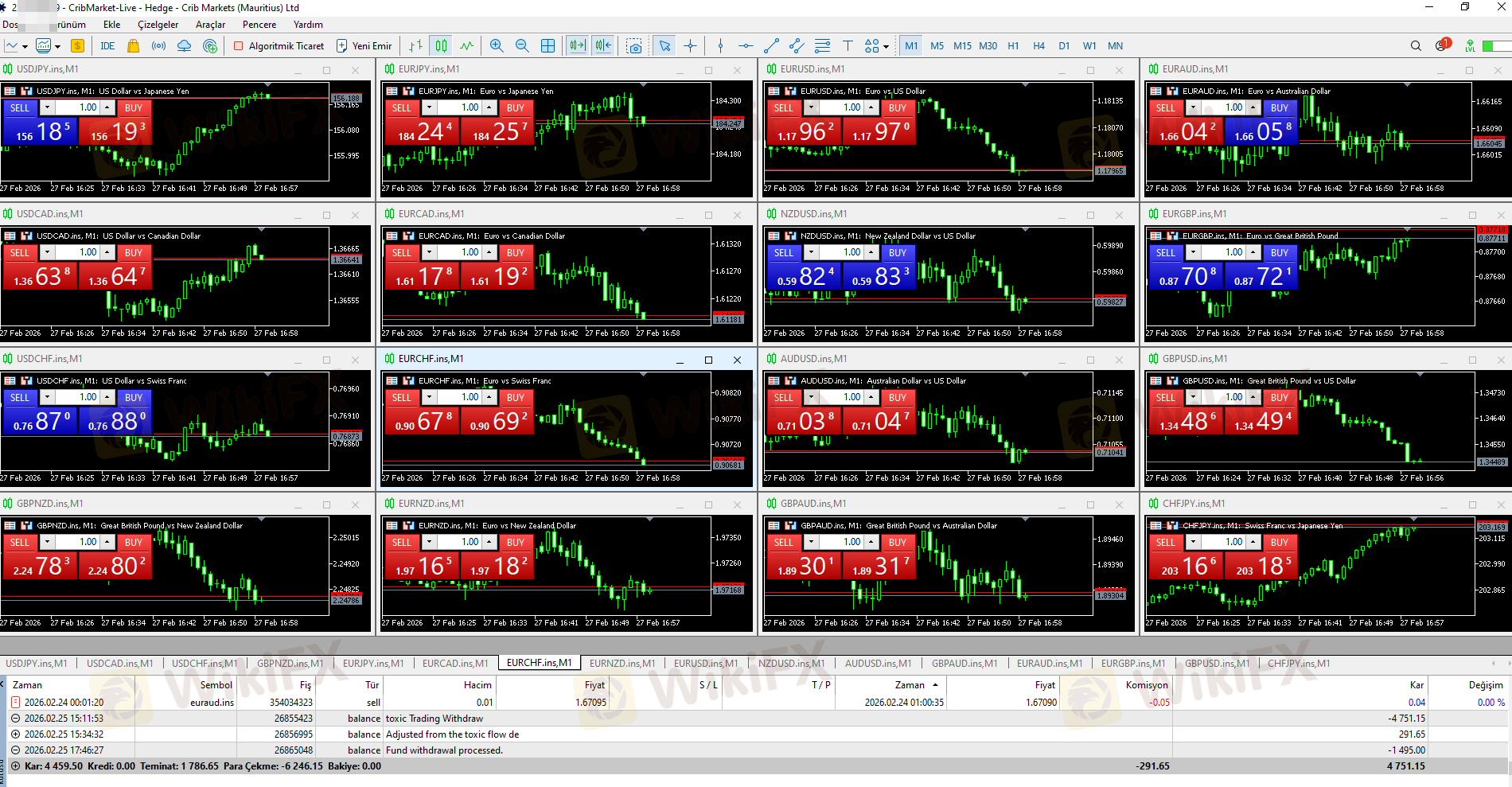Select the crosshair tool

(x=690, y=46)
